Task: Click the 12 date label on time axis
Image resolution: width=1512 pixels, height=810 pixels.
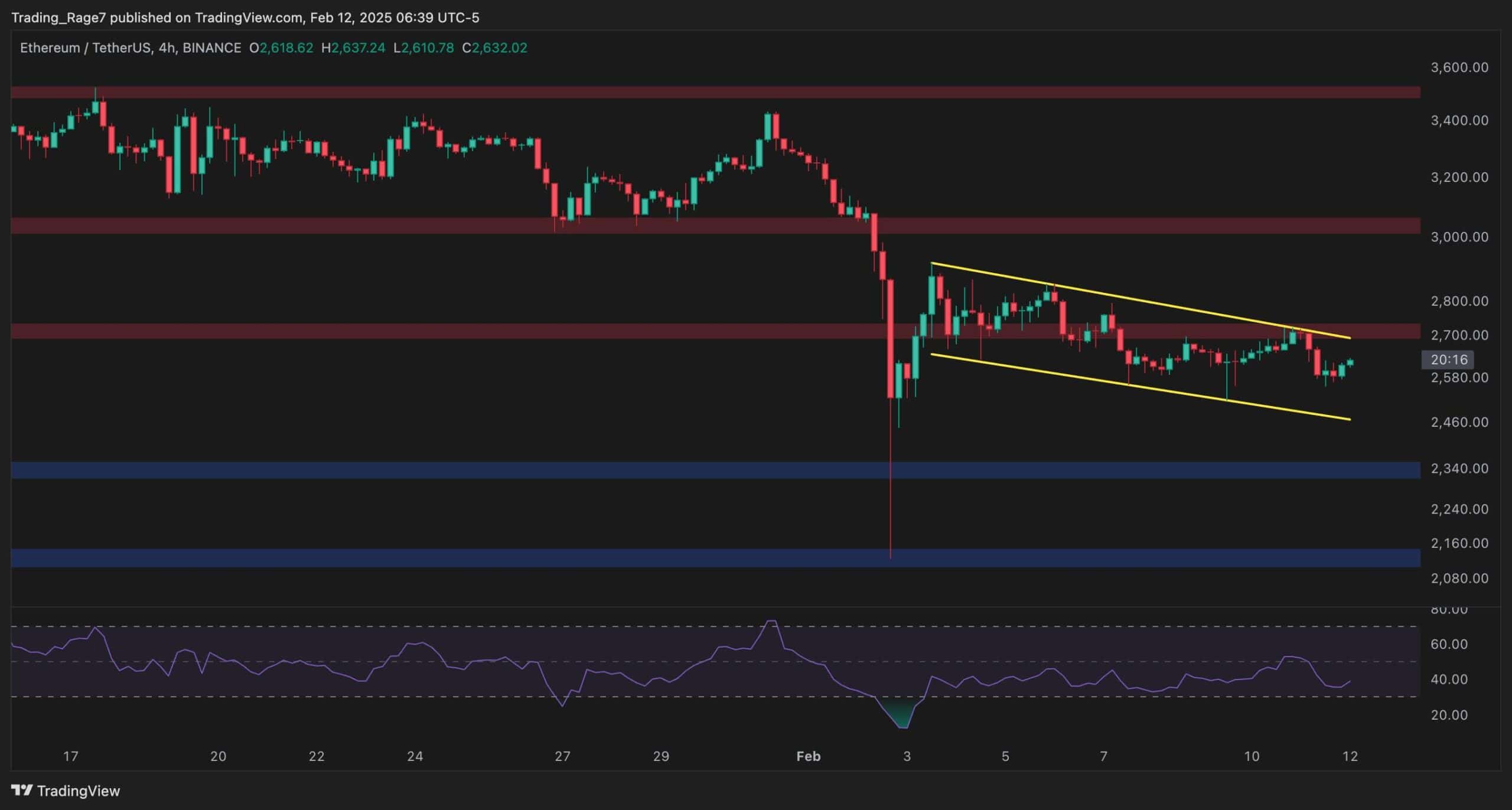Action: (x=1350, y=756)
